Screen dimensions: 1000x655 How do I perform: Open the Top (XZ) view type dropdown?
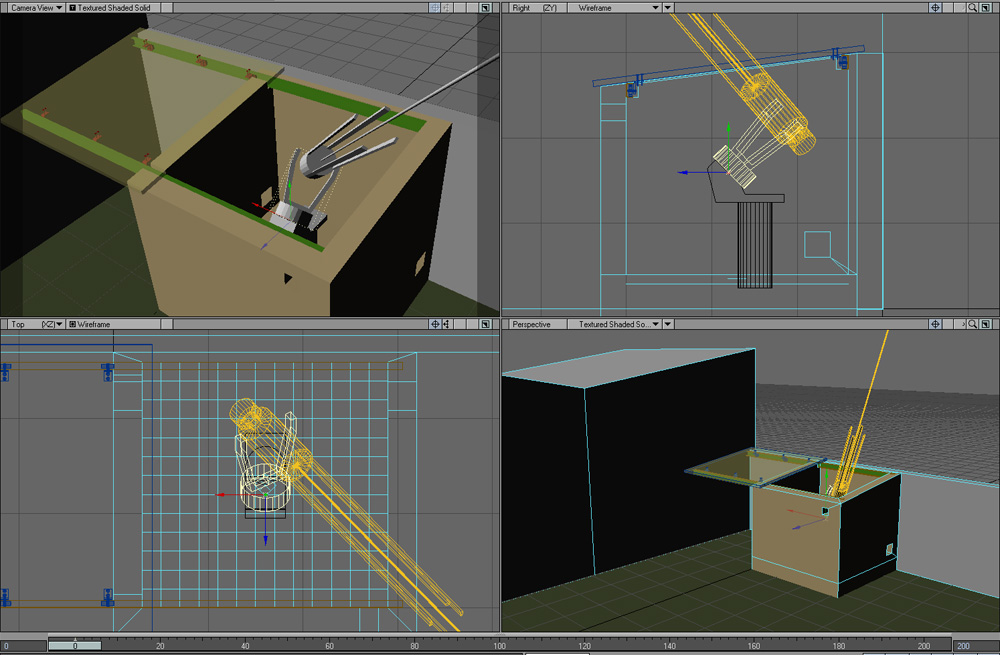point(34,324)
